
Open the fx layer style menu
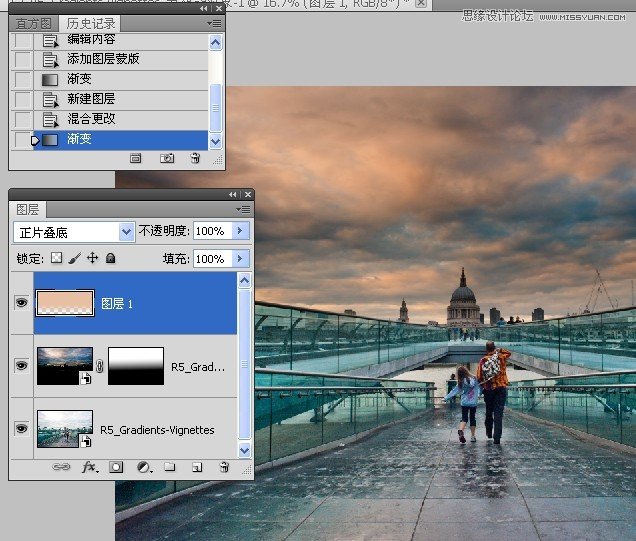click(88, 467)
